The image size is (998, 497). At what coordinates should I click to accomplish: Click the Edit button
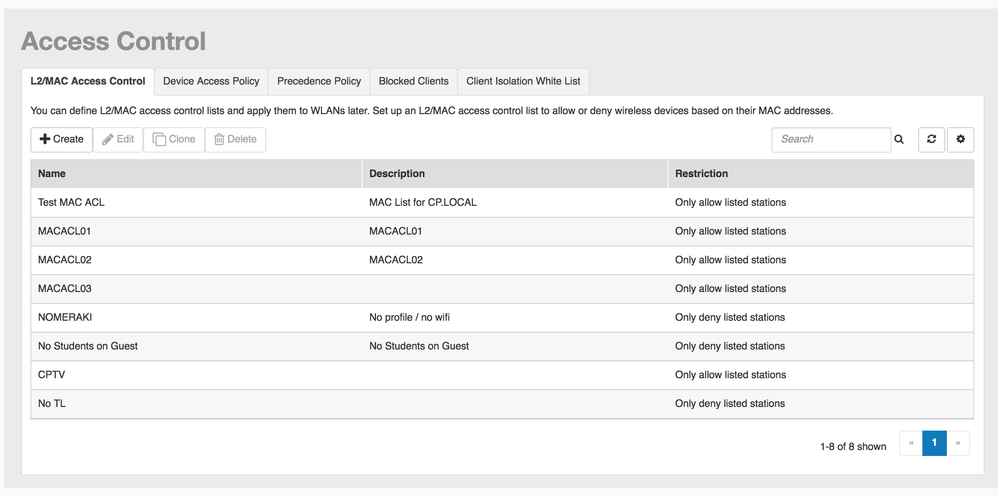(118, 140)
